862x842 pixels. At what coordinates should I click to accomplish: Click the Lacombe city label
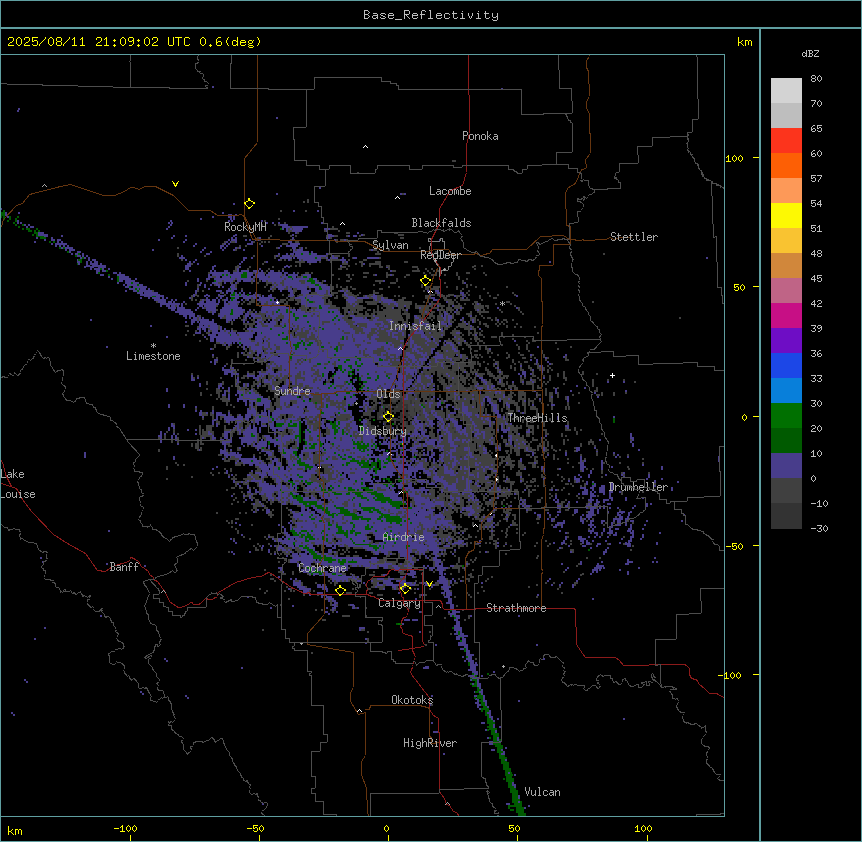pos(450,191)
